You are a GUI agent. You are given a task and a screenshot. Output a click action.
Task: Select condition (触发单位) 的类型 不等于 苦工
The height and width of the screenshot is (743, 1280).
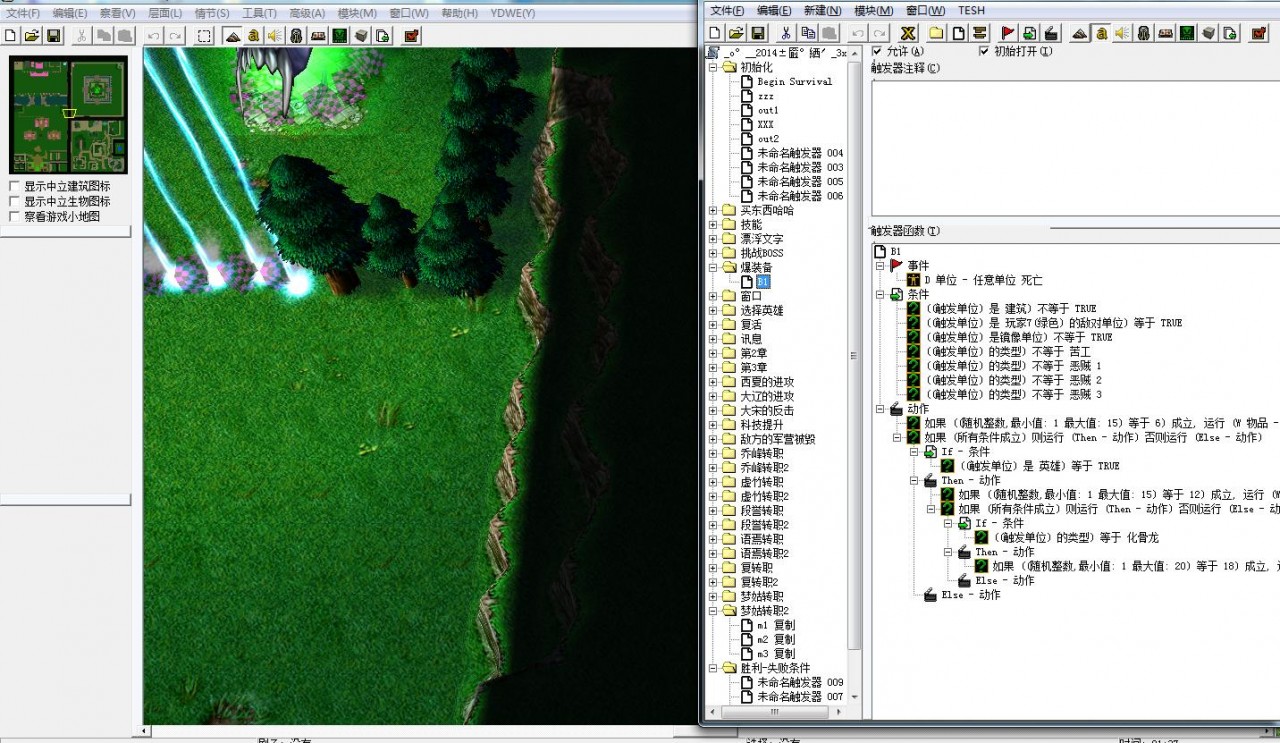(x=1010, y=352)
